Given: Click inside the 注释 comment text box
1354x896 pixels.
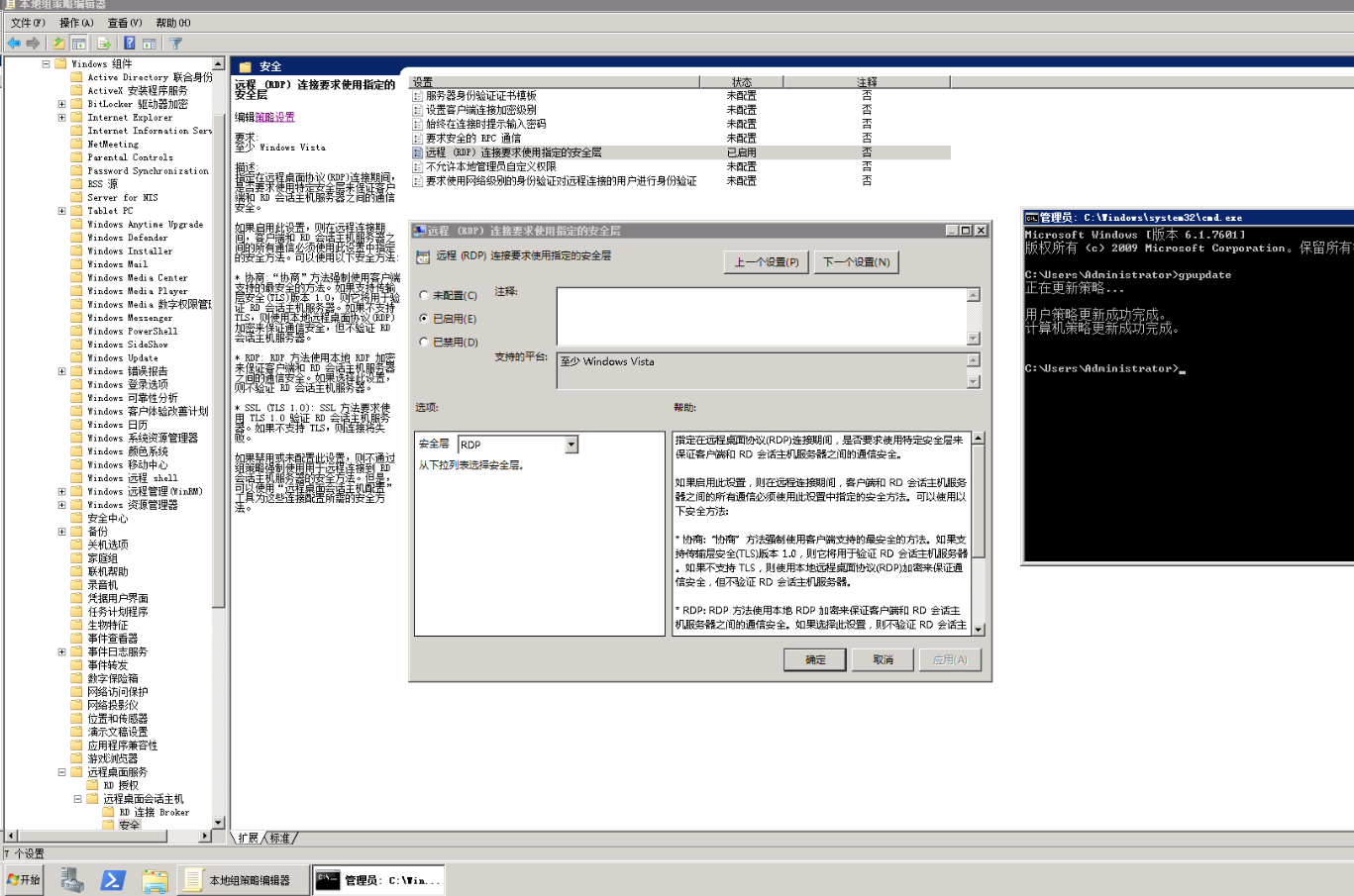Looking at the screenshot, I should [762, 316].
